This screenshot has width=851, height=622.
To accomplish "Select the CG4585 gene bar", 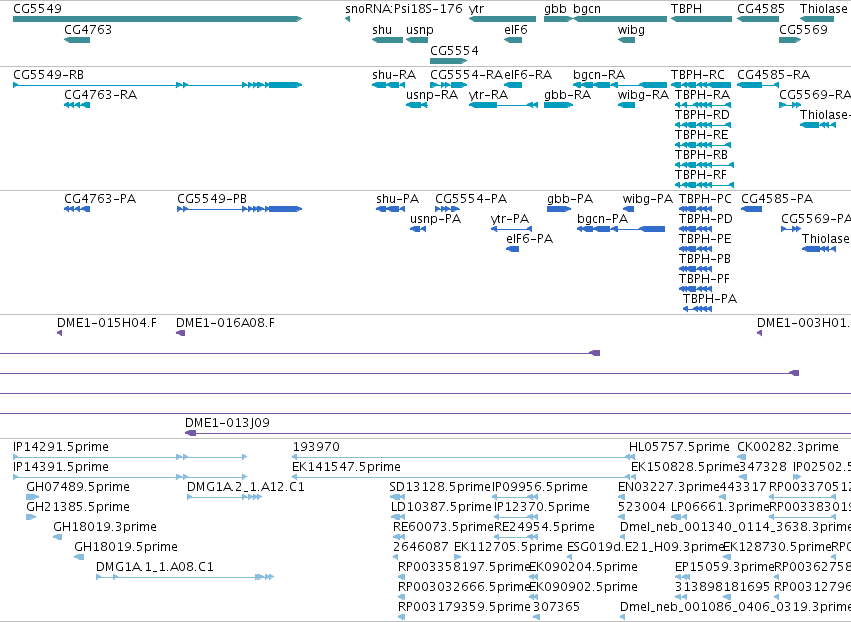I will click(758, 19).
